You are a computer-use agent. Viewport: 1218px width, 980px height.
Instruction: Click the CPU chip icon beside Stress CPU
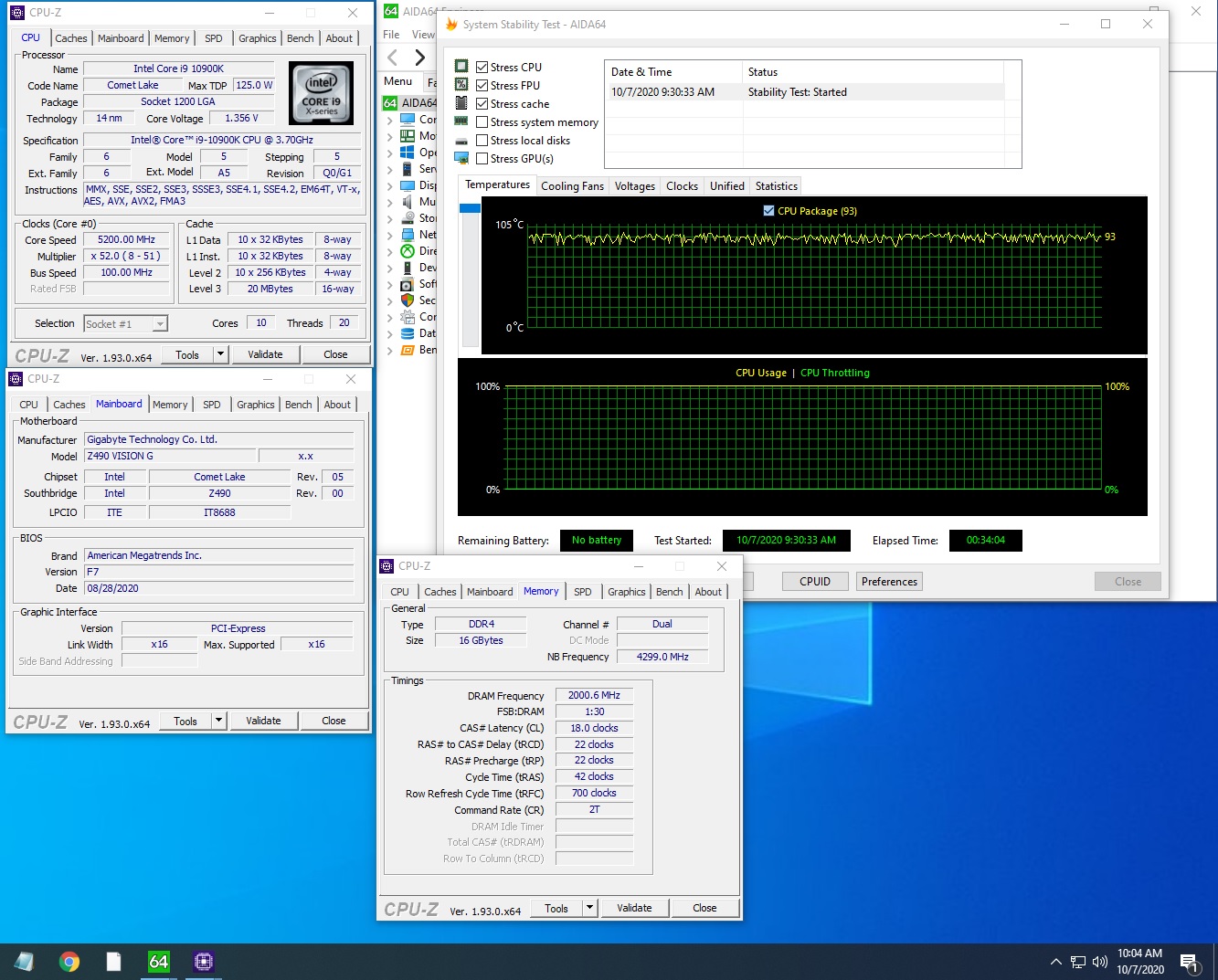(x=461, y=67)
